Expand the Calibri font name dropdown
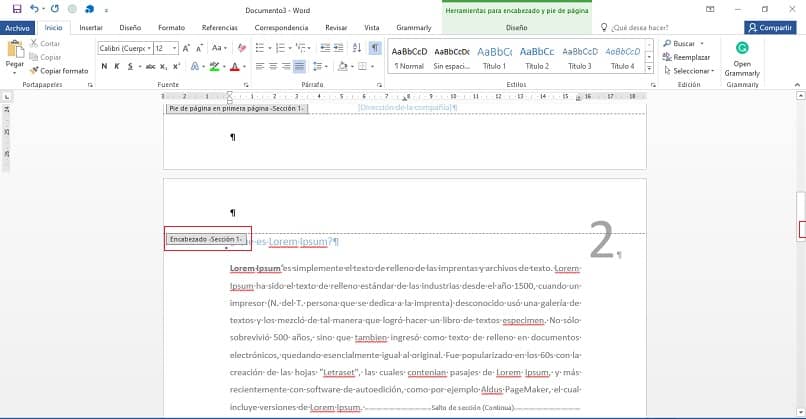The height and width of the screenshot is (419, 806). pyautogui.click(x=147, y=48)
